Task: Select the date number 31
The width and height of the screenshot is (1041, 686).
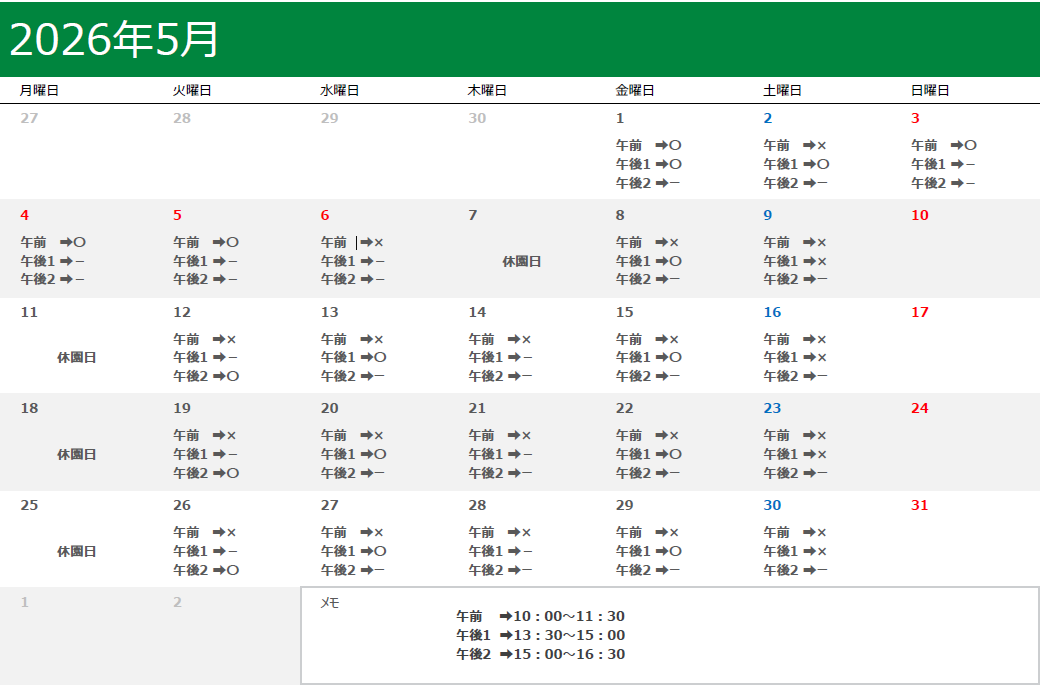Action: (919, 505)
